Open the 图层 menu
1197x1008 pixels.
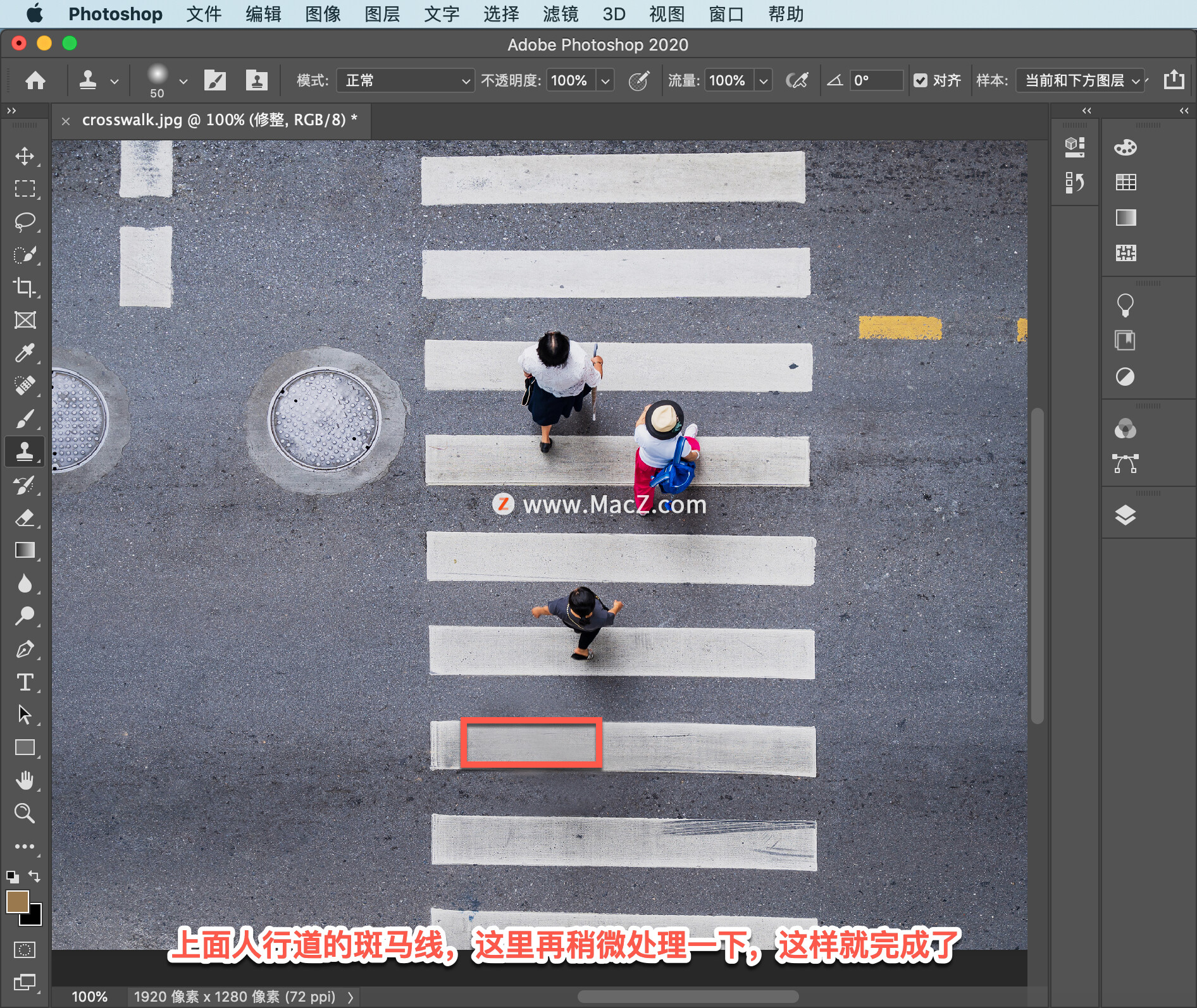(x=382, y=14)
